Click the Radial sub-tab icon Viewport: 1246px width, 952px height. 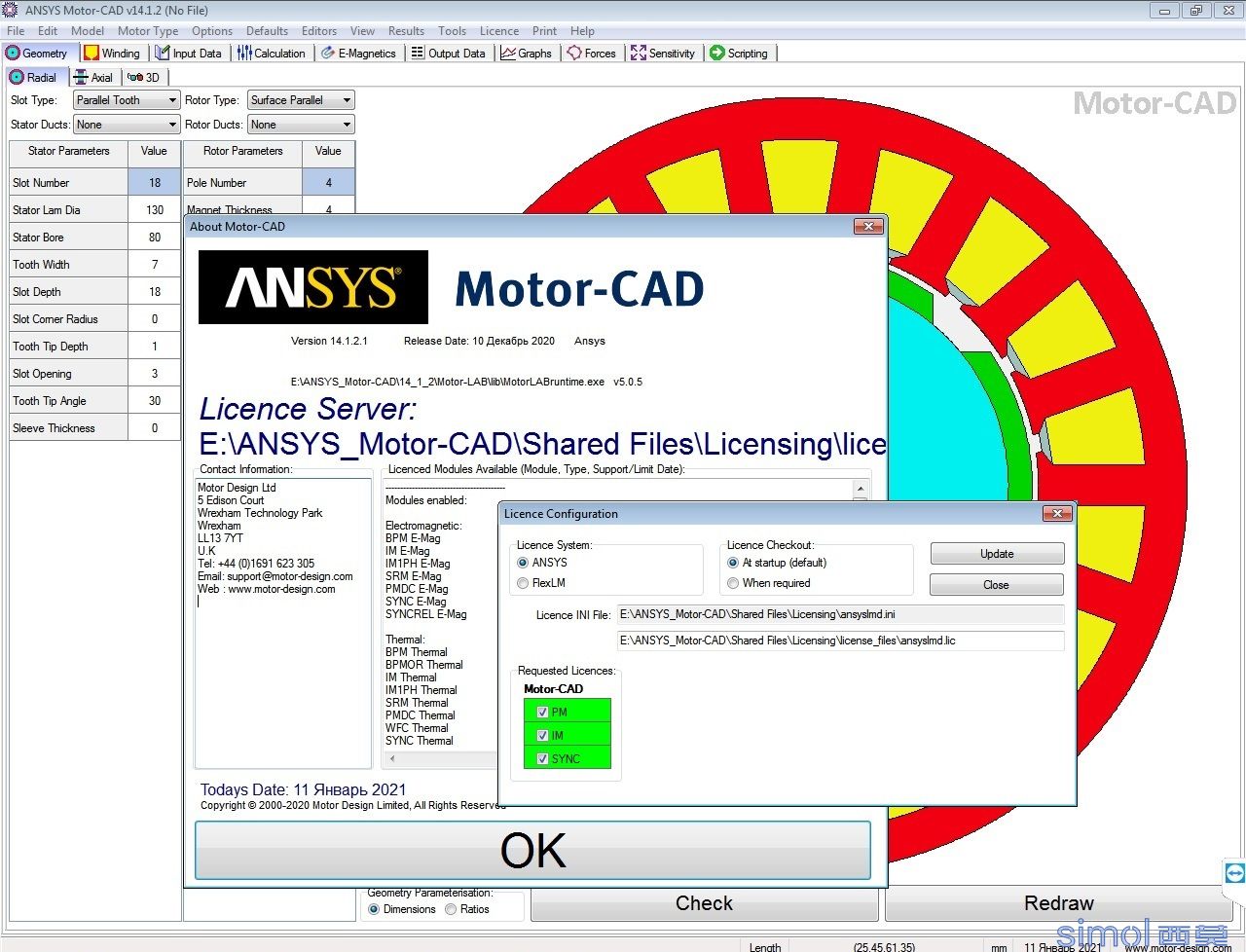(17, 77)
